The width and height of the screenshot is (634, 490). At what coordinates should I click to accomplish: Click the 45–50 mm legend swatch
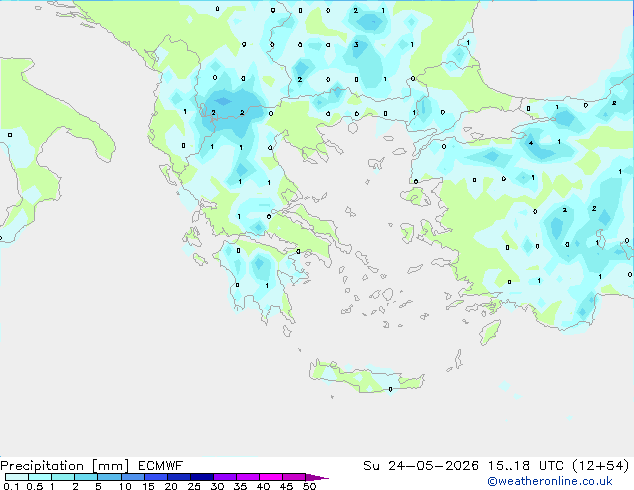pyautogui.click(x=294, y=477)
